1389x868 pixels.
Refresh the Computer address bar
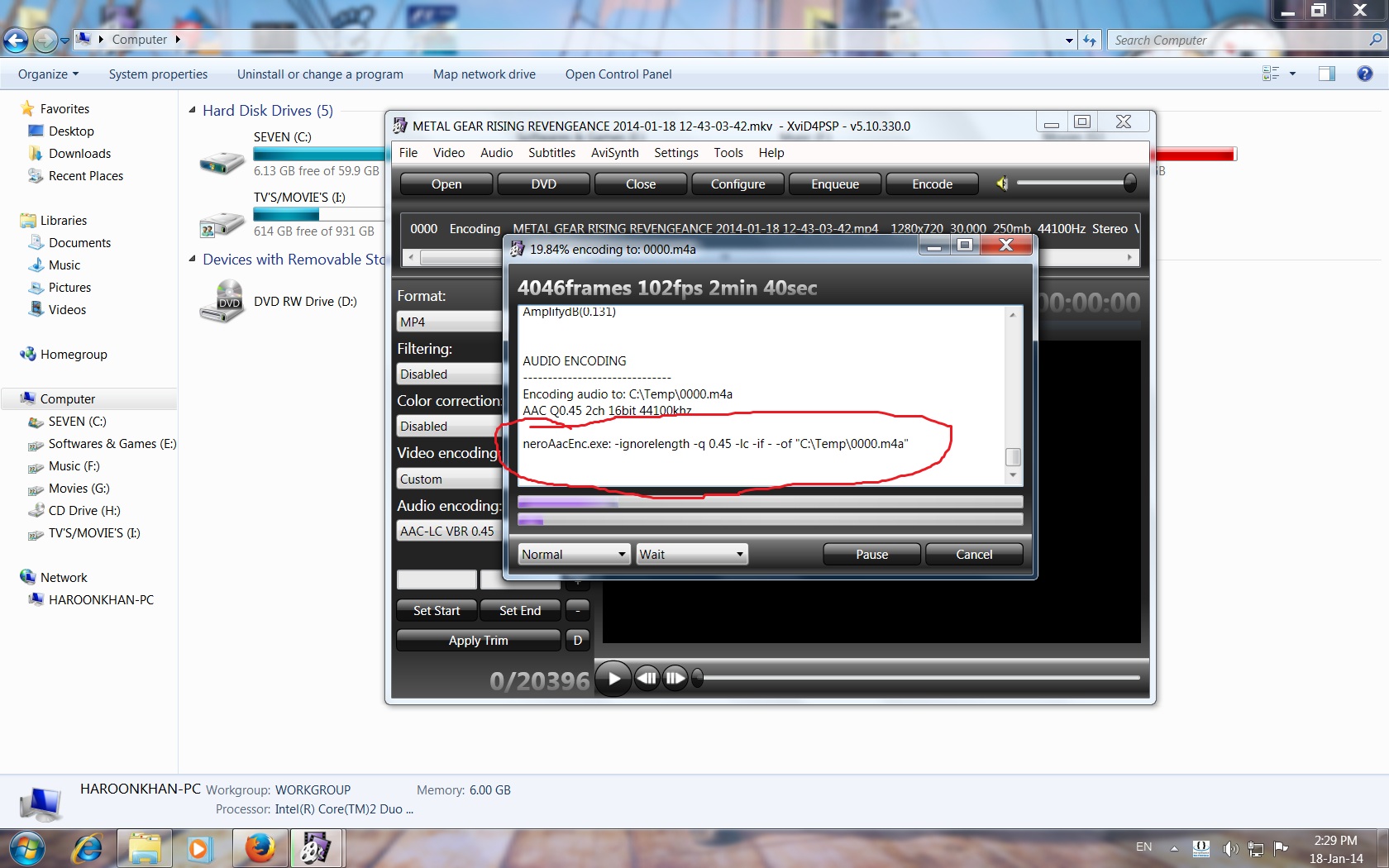tap(1090, 40)
